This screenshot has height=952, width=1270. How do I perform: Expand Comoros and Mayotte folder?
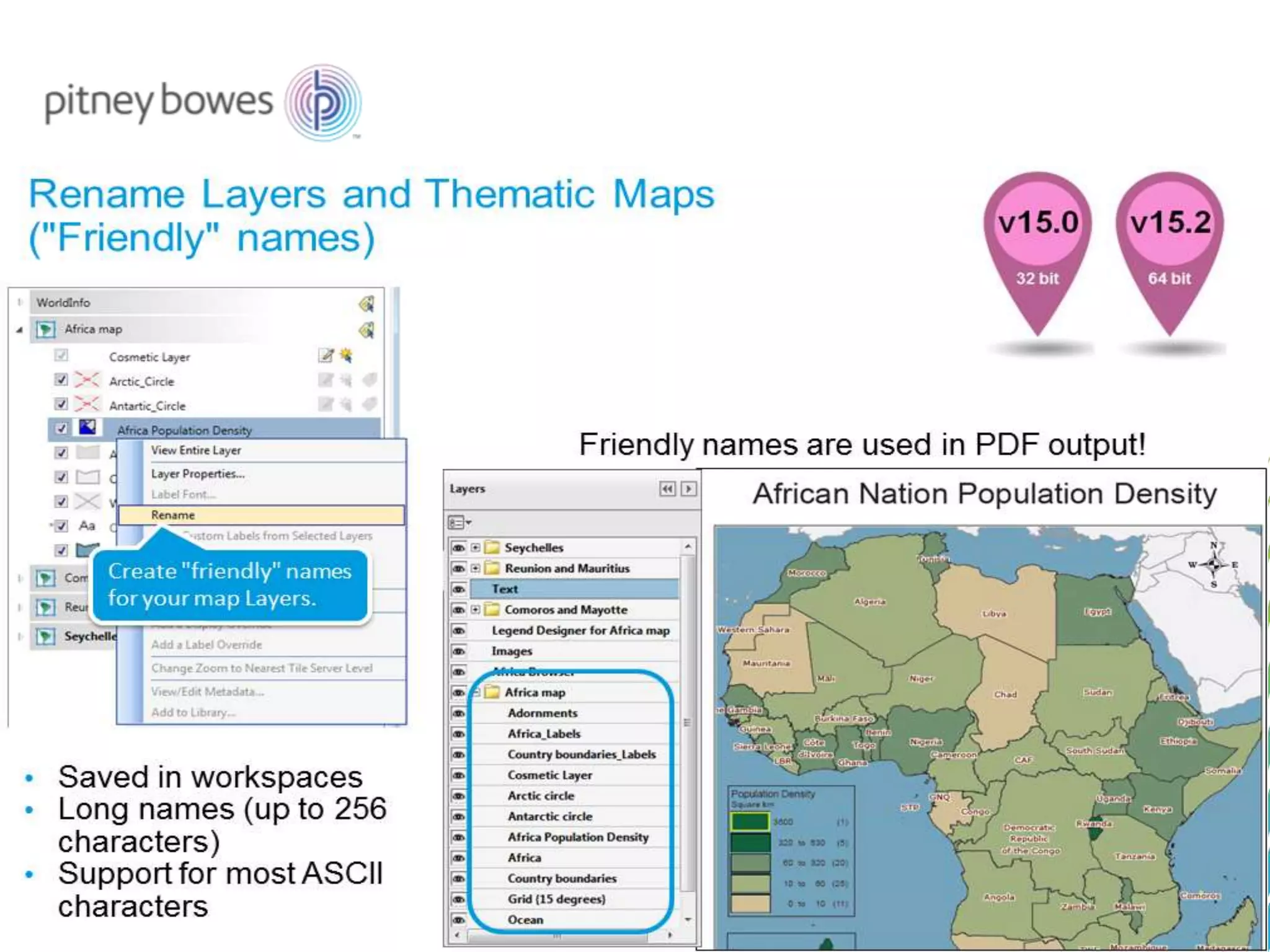(x=476, y=610)
